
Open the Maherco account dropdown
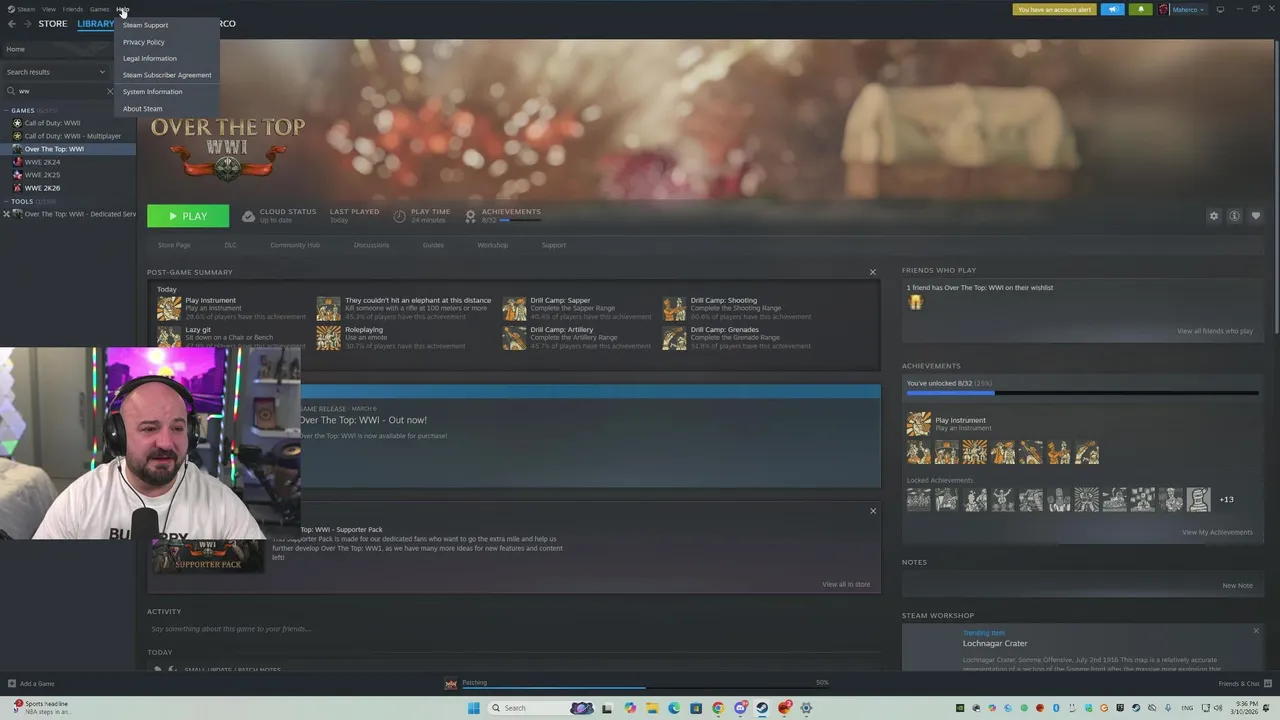tap(1188, 9)
